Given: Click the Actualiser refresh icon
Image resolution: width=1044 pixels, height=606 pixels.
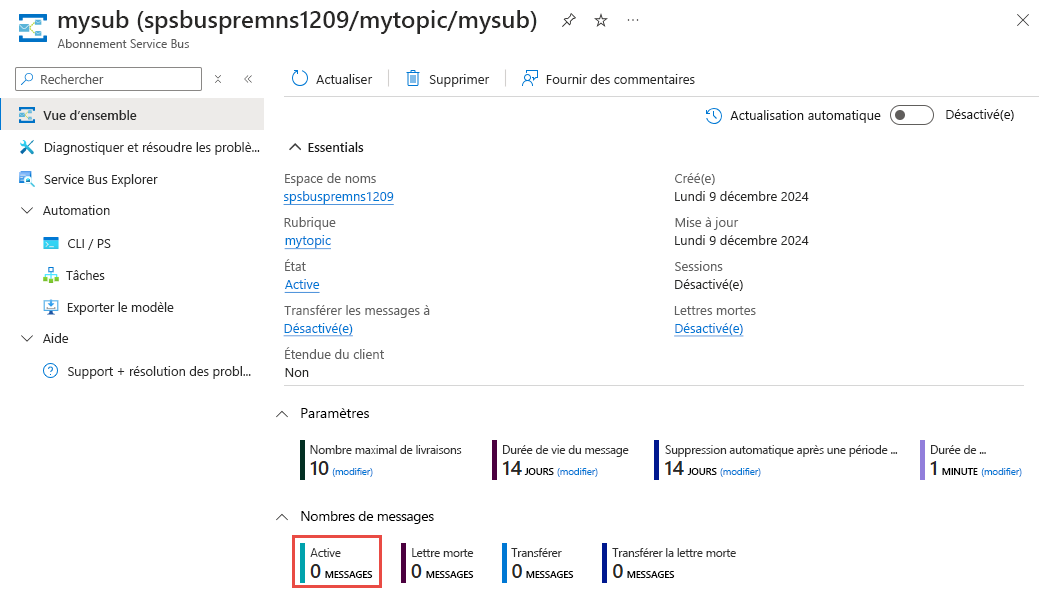Looking at the screenshot, I should tap(300, 79).
